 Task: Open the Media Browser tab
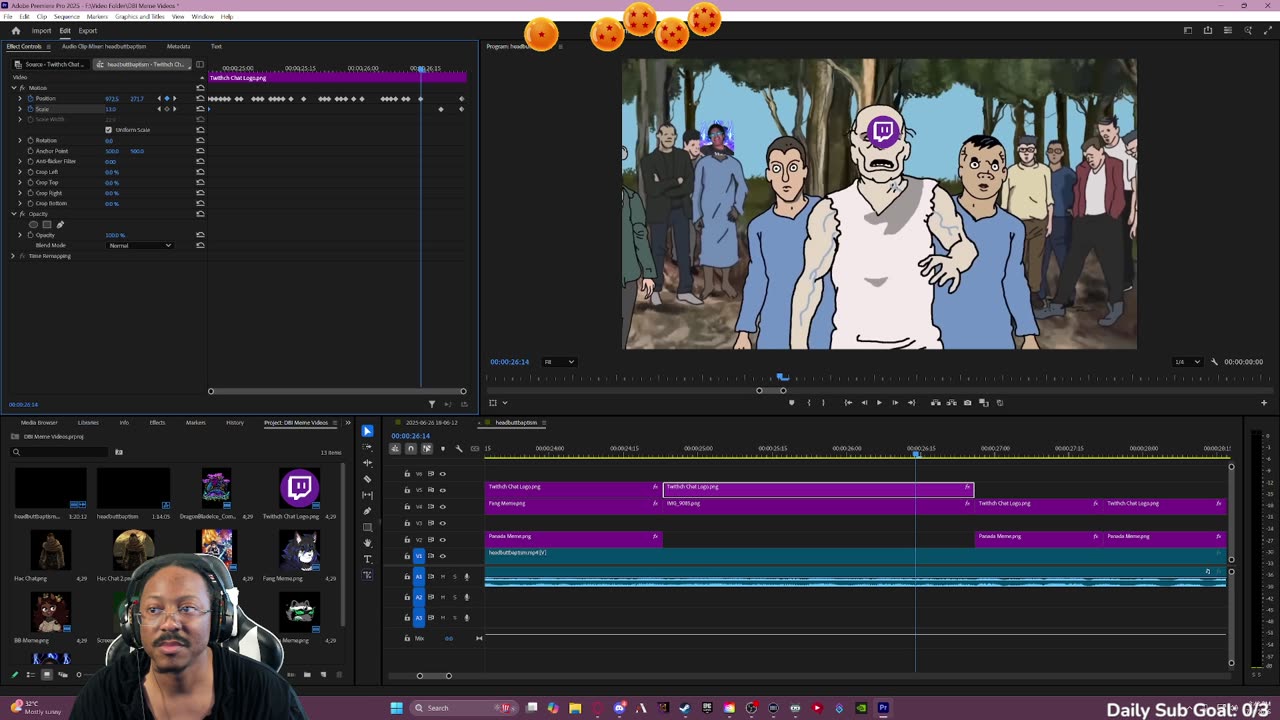(x=39, y=422)
